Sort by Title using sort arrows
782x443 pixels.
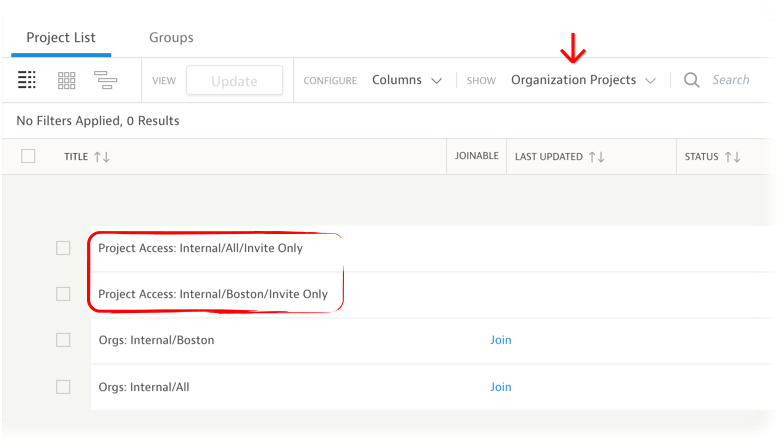click(x=101, y=157)
